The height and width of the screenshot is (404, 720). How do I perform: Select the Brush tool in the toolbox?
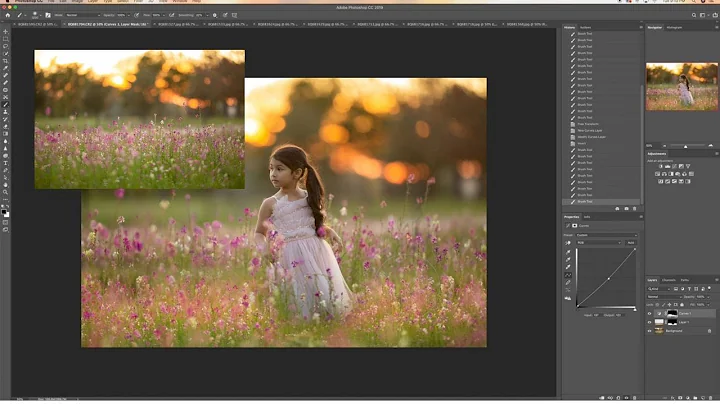pyautogui.click(x=6, y=105)
